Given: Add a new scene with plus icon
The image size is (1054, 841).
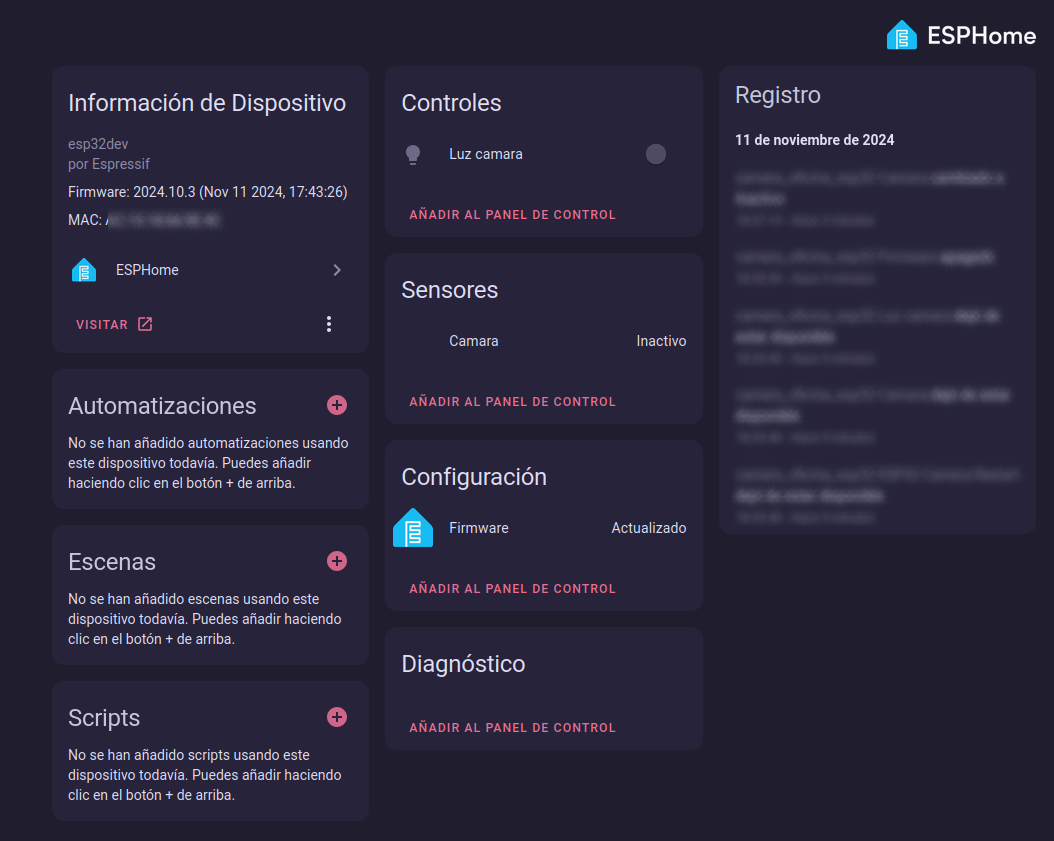Looking at the screenshot, I should [337, 561].
